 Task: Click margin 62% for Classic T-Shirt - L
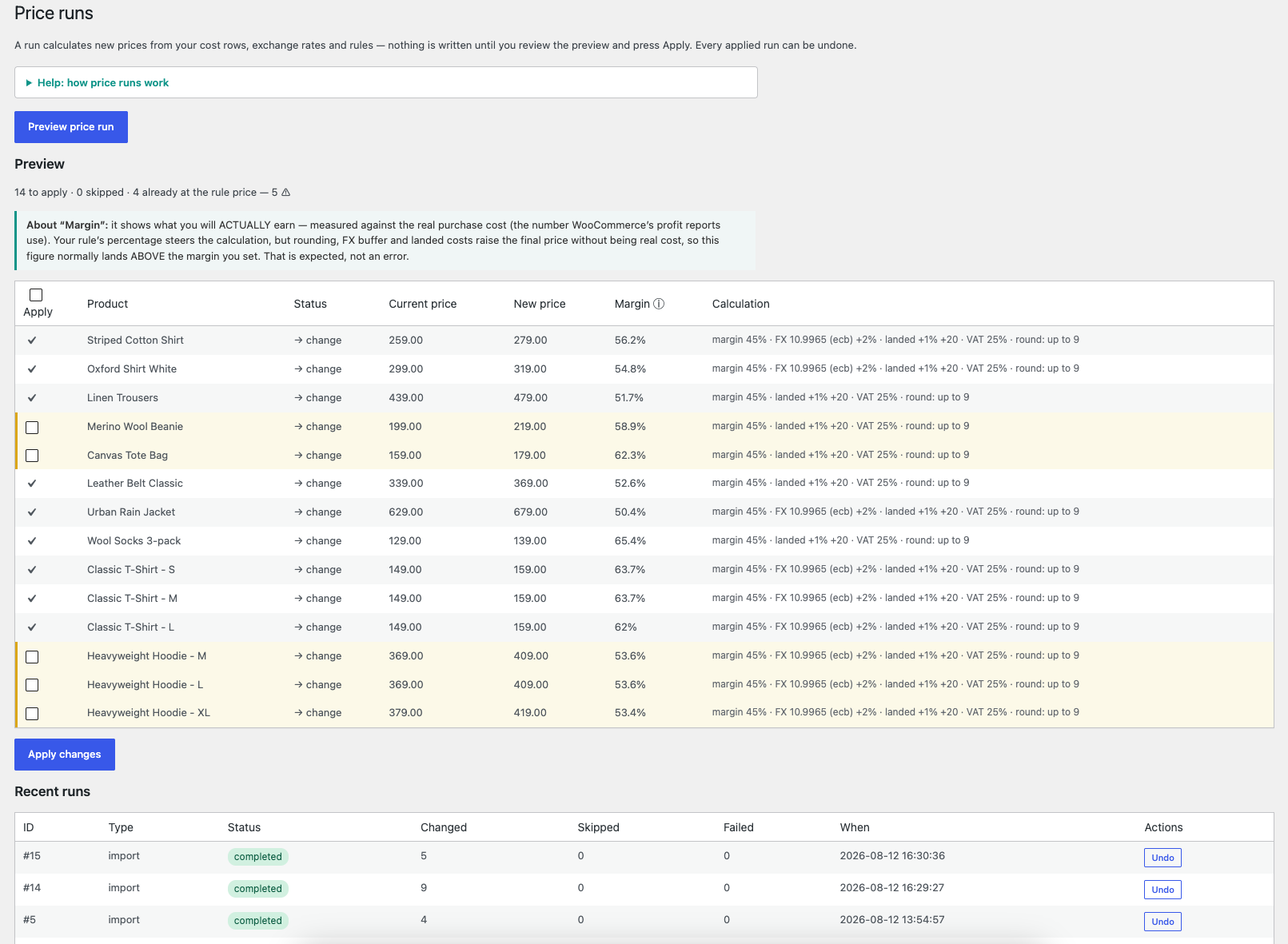tap(626, 627)
